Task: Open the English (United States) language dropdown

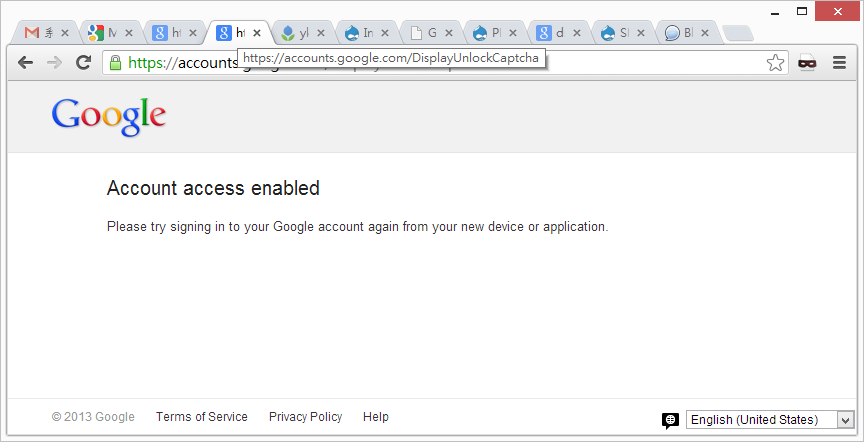Action: [x=770, y=420]
